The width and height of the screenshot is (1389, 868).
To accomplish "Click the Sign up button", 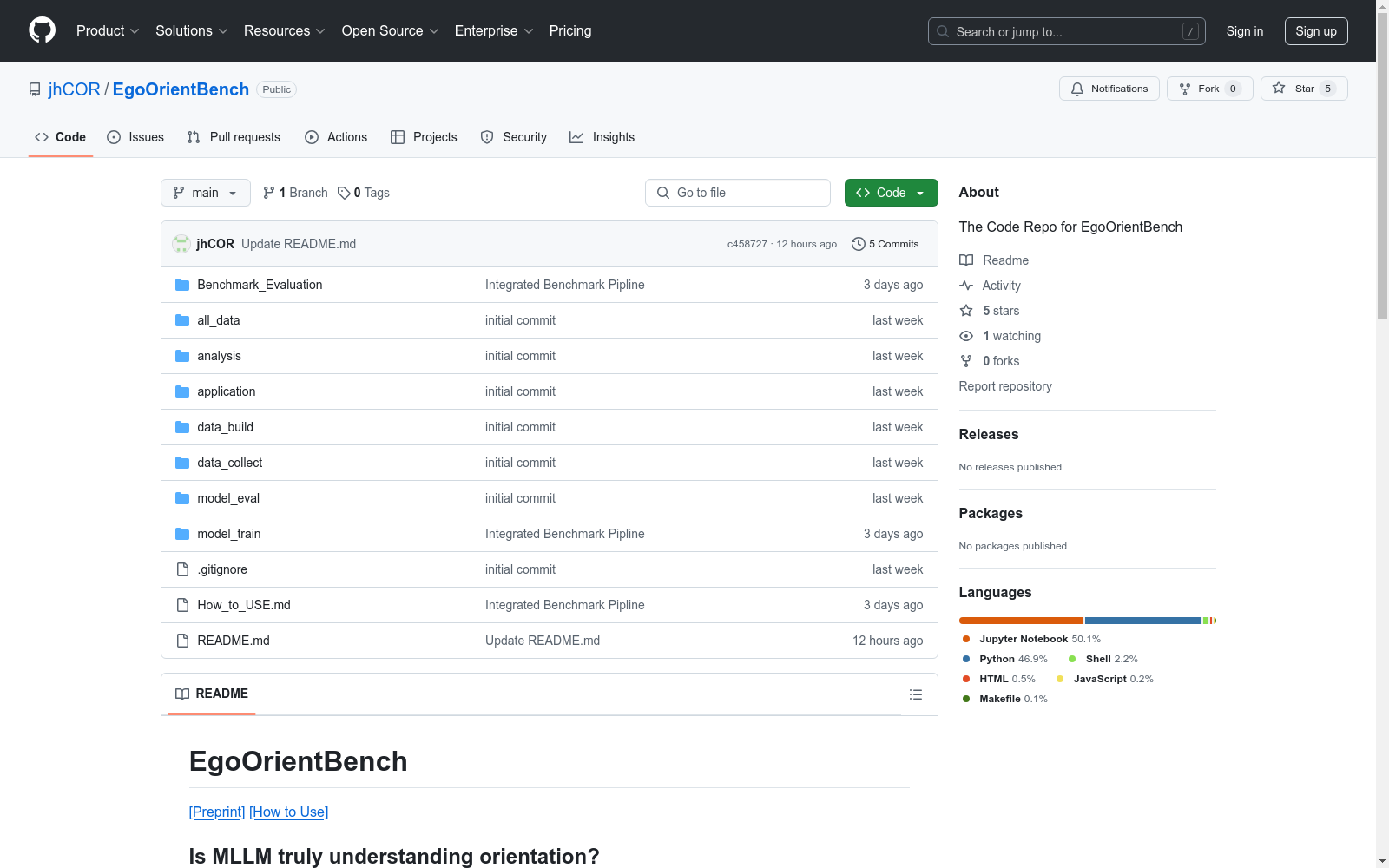I will click(1316, 31).
